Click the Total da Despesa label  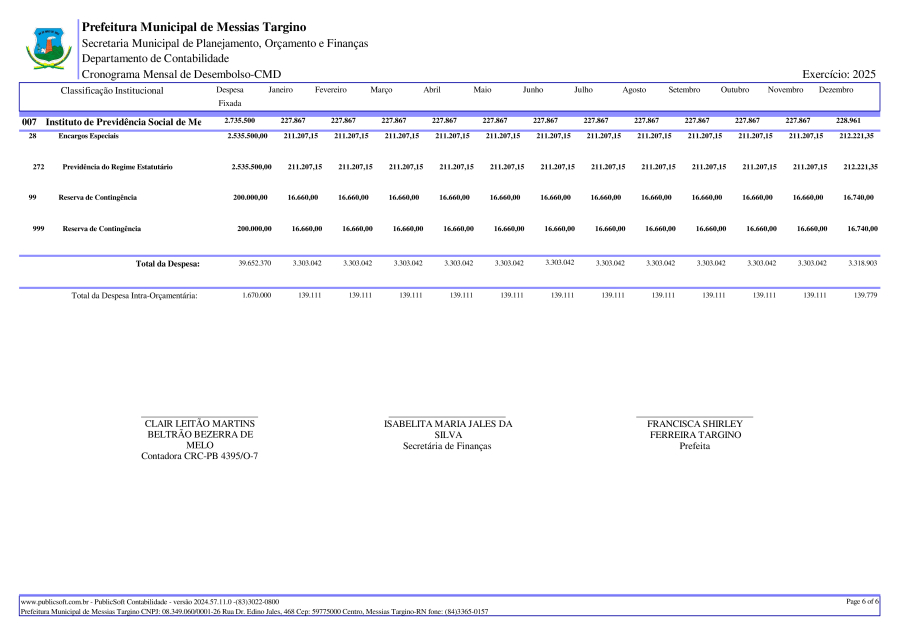coord(167,264)
